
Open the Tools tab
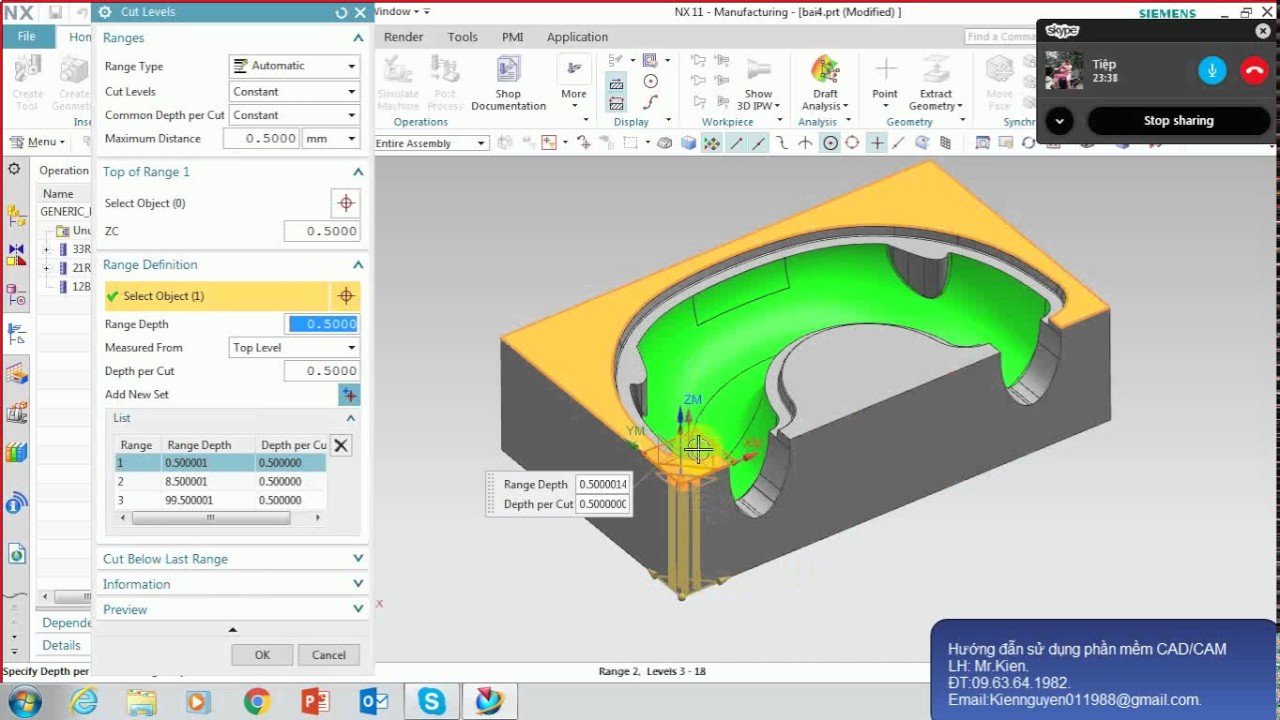[462, 37]
